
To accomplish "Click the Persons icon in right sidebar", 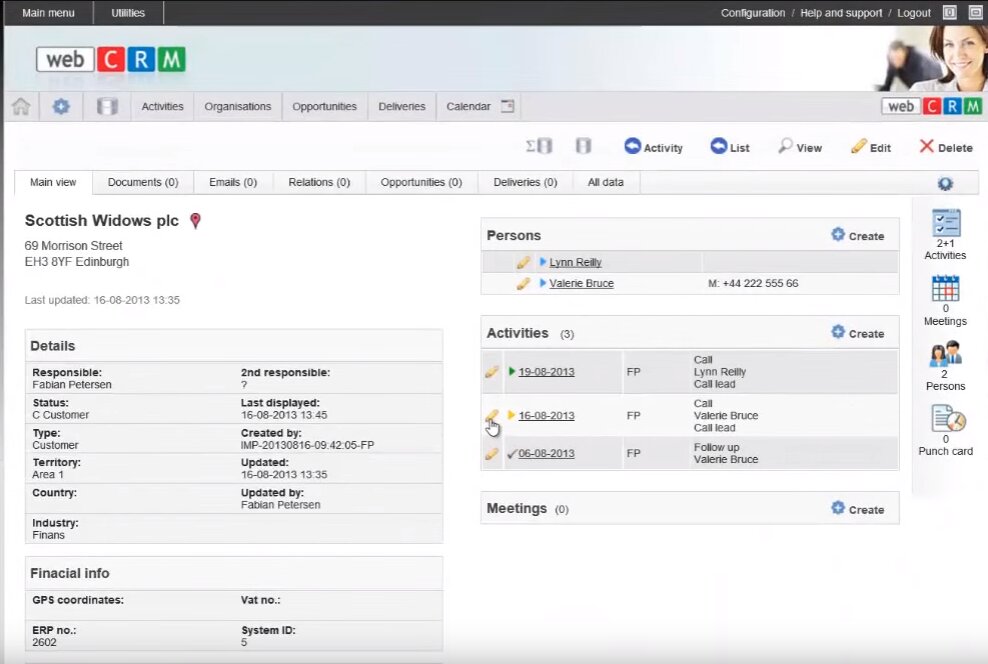I will [x=945, y=354].
